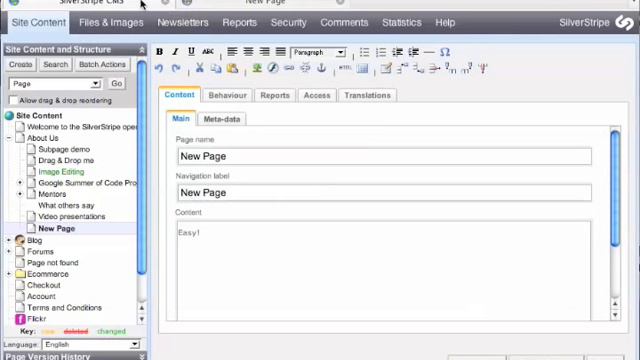This screenshot has width=640, height=360.
Task: Click the Navigation label input field
Action: pyautogui.click(x=384, y=193)
